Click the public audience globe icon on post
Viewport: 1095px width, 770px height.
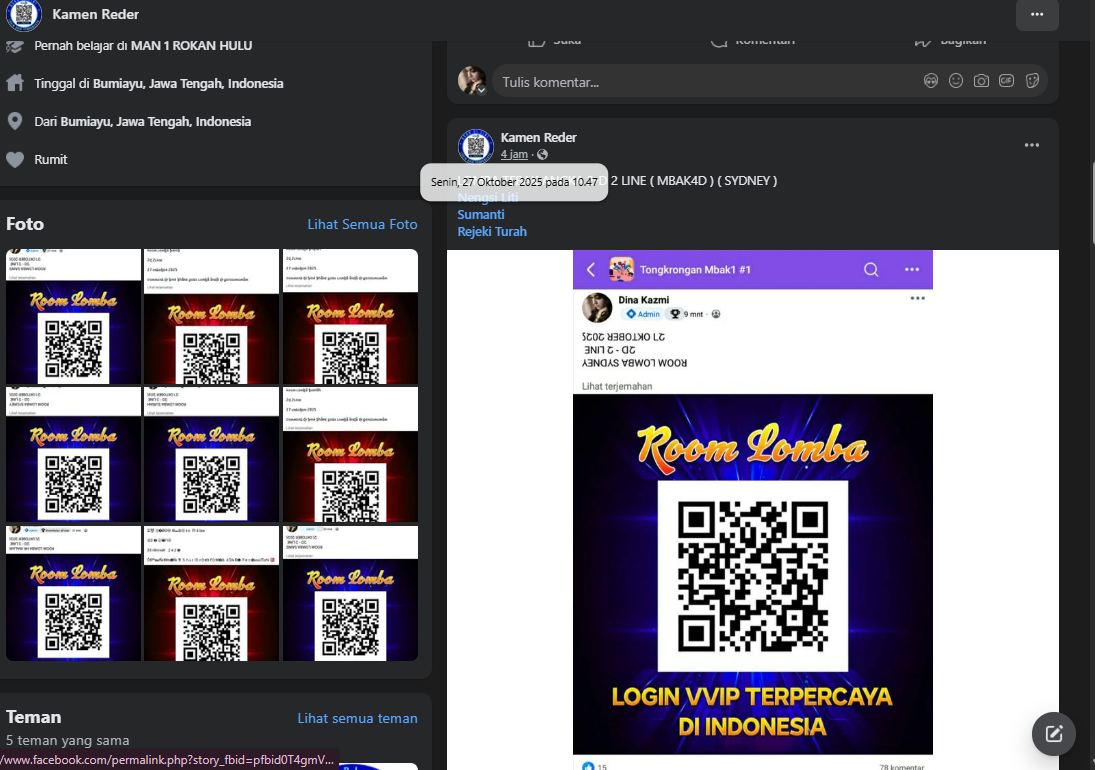543,154
